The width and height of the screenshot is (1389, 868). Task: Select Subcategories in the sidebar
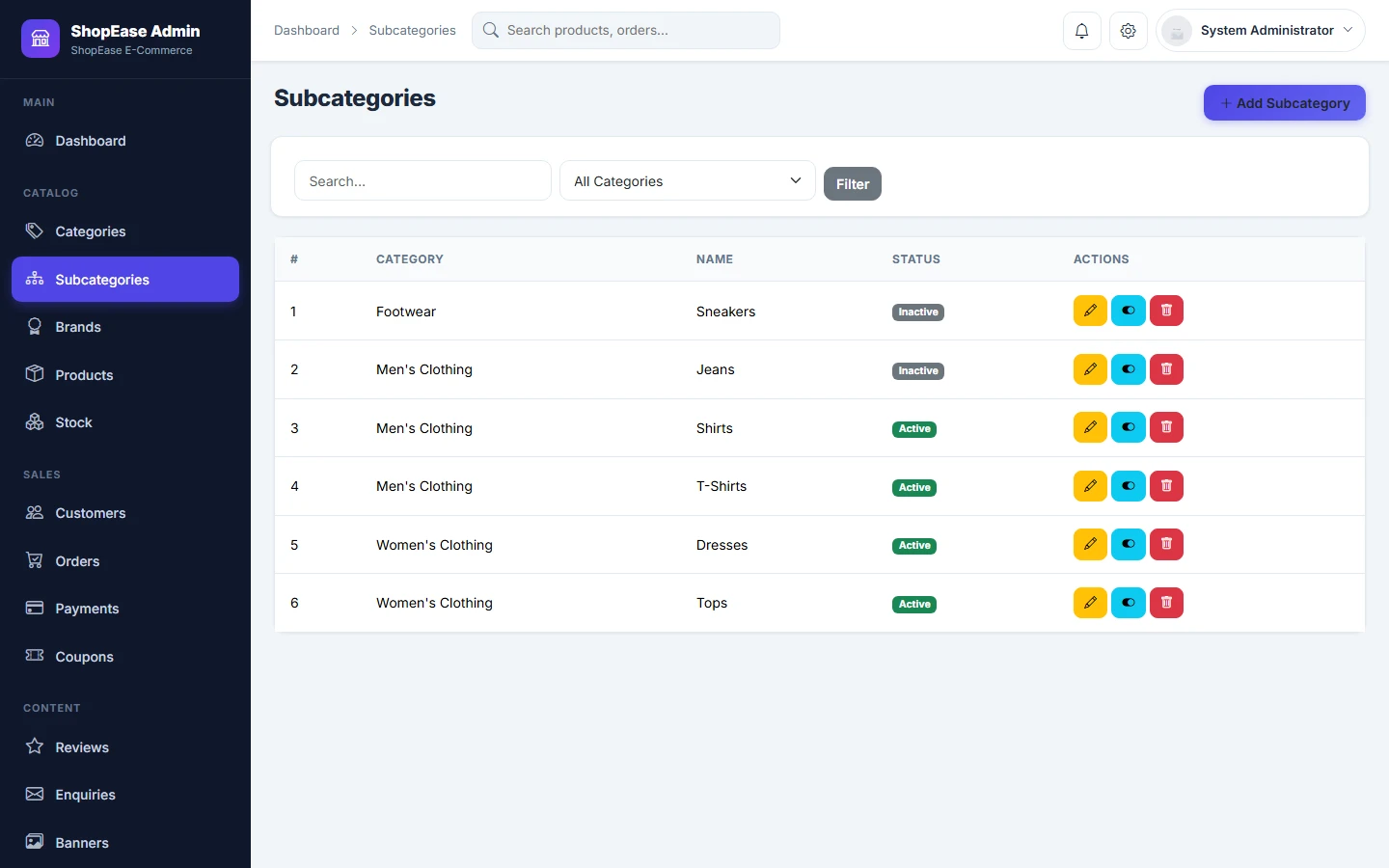125,280
